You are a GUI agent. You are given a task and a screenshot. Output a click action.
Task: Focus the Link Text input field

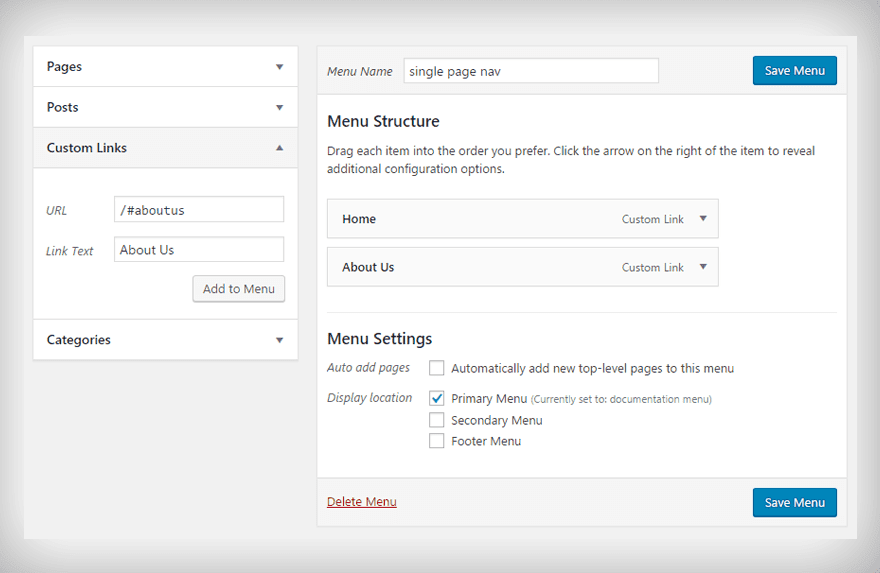(x=199, y=250)
